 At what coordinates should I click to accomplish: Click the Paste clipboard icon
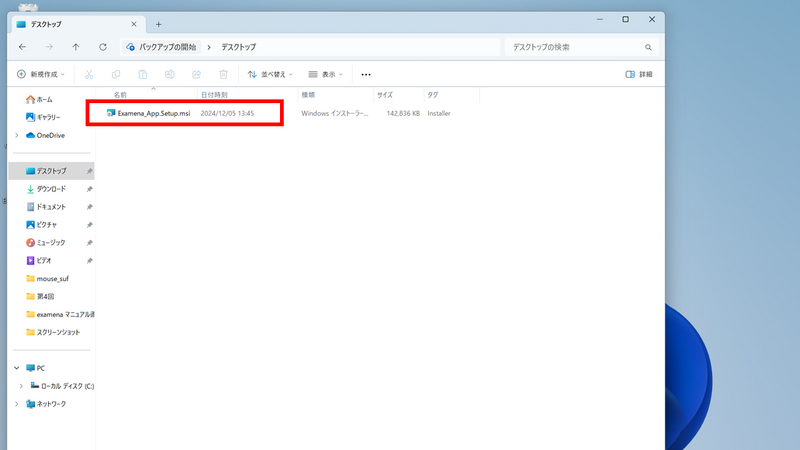pyautogui.click(x=143, y=74)
